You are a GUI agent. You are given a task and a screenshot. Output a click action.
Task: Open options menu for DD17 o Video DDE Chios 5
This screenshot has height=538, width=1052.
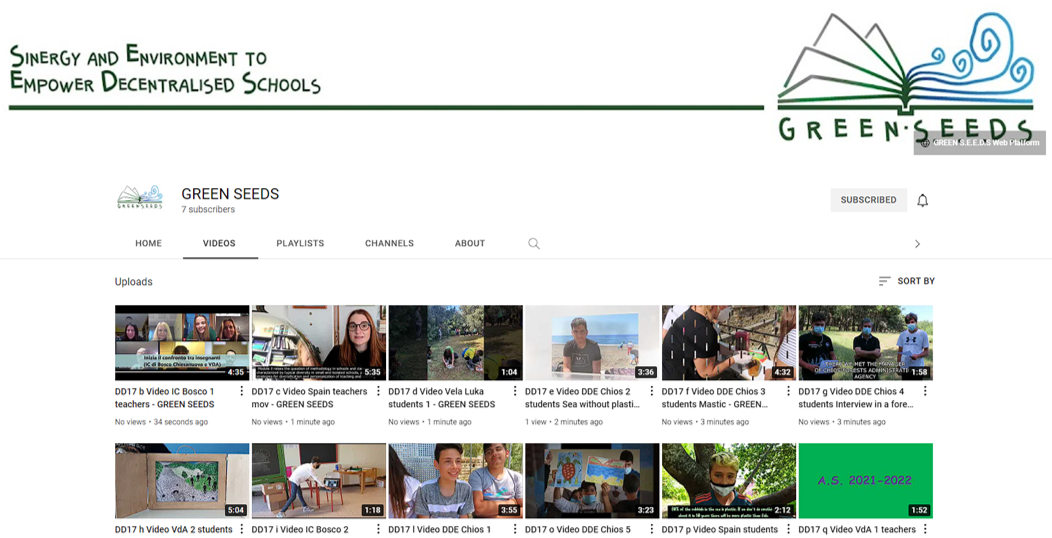(651, 529)
